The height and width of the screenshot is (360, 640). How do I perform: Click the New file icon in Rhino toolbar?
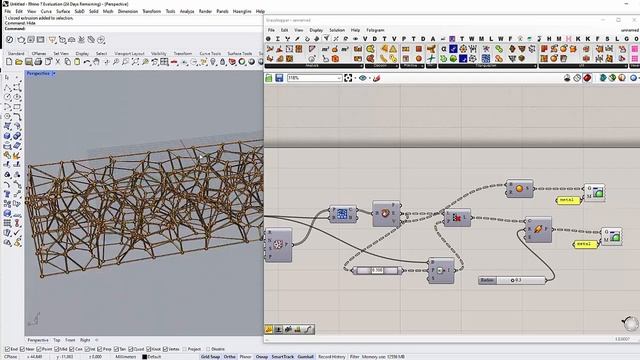[9, 62]
